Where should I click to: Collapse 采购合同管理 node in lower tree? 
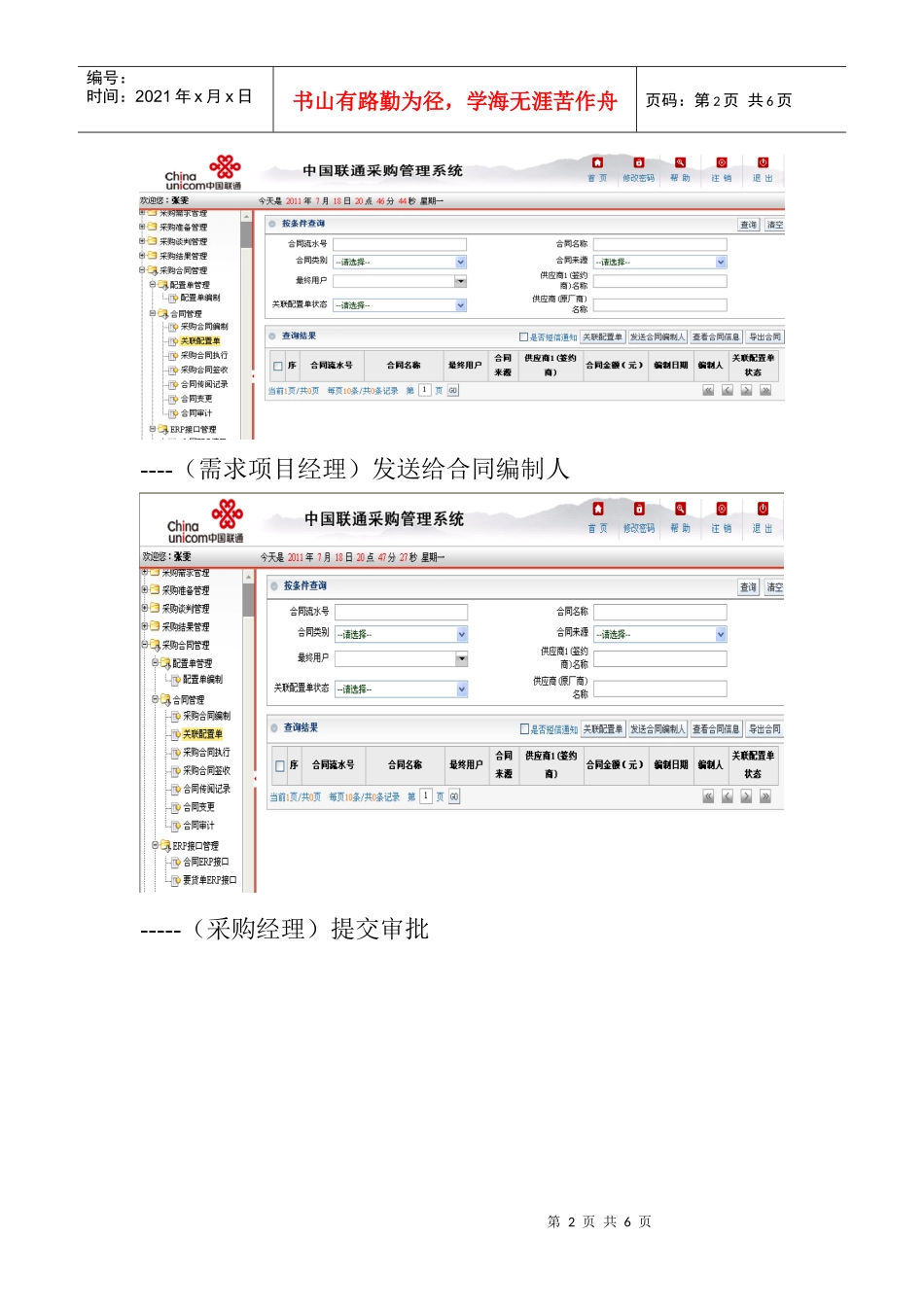pyautogui.click(x=144, y=645)
